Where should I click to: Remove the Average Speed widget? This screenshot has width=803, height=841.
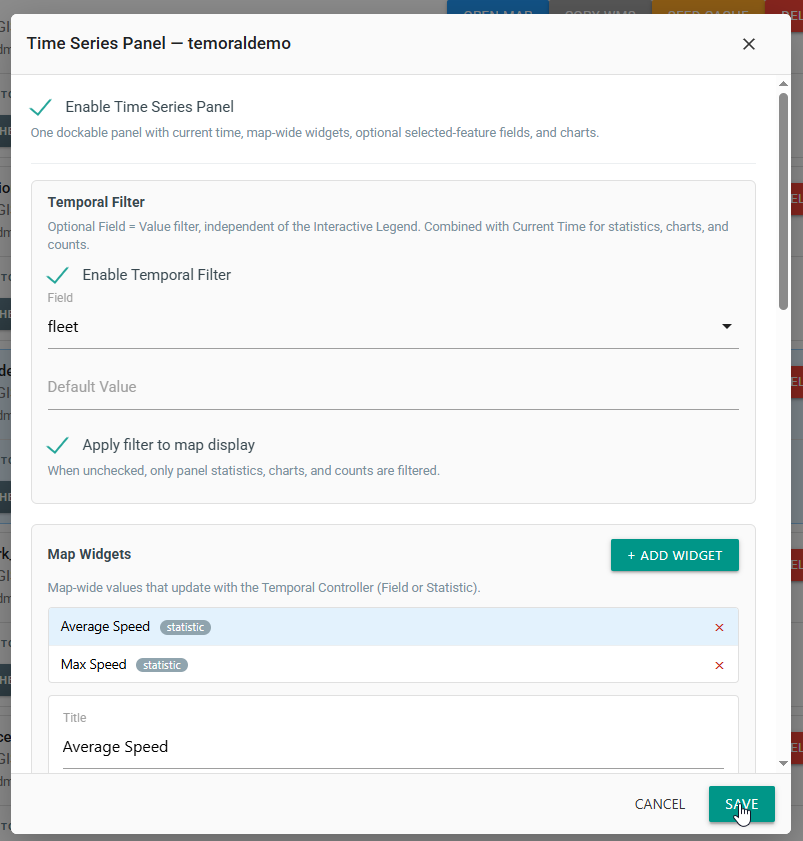tap(719, 628)
